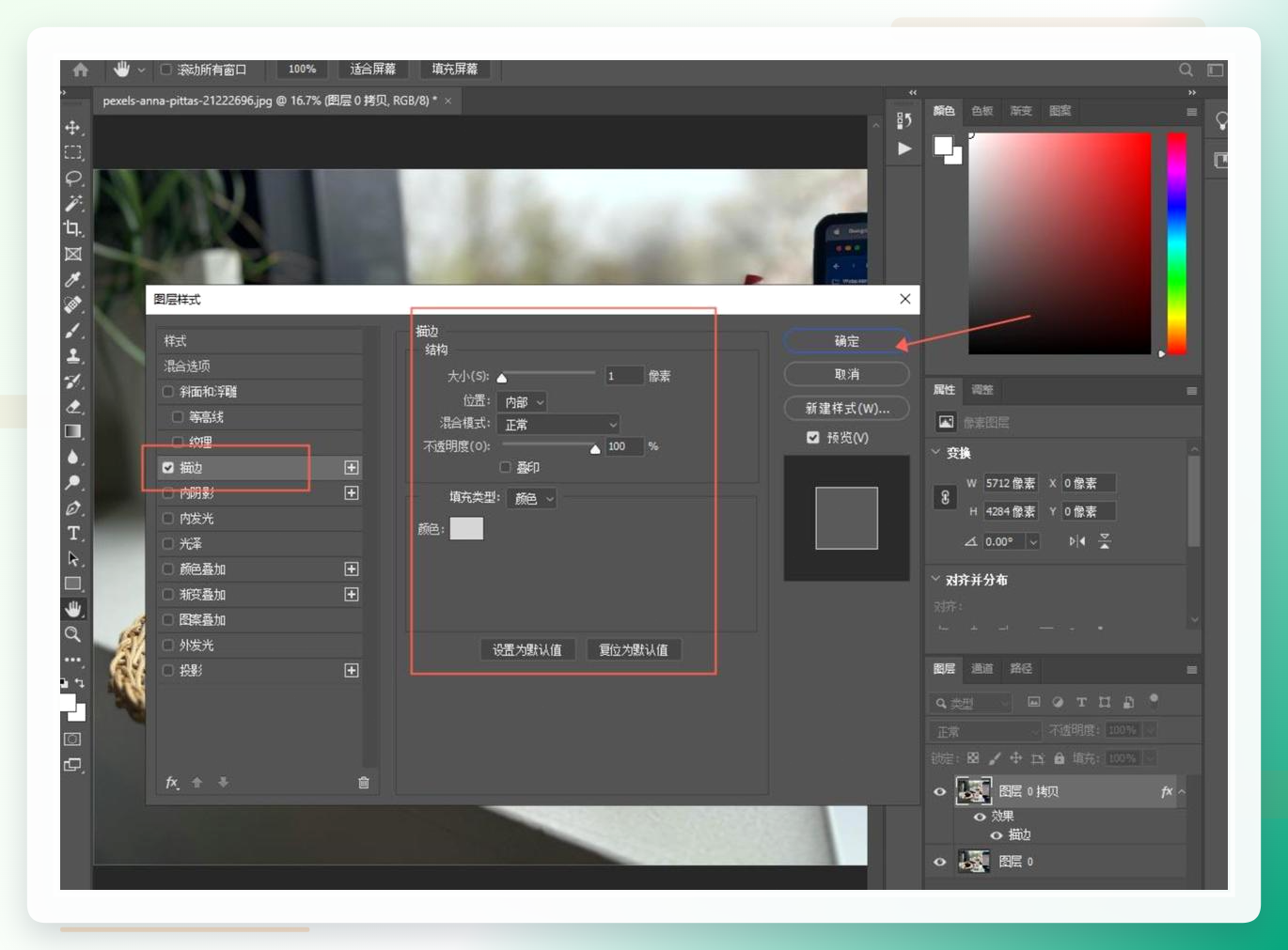The height and width of the screenshot is (950, 1288).
Task: Select the Lasso tool
Action: (x=72, y=178)
